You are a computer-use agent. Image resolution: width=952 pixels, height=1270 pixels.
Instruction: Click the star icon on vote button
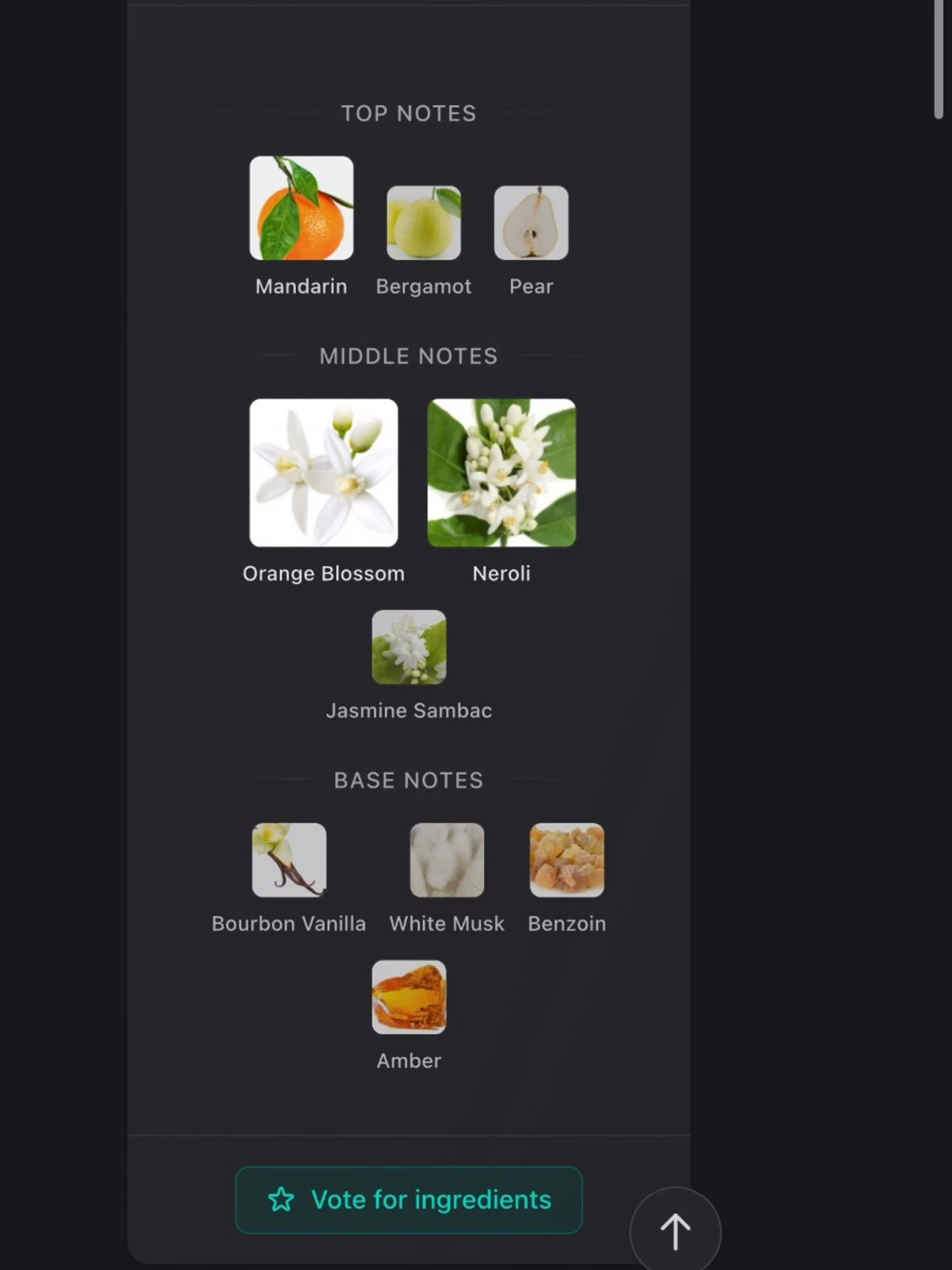(281, 1200)
